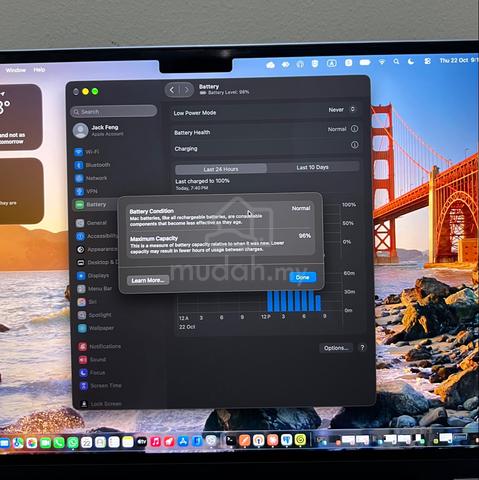Screen dimensions: 479x480
Task: Select Focus in the settings sidebar
Action: click(93, 373)
